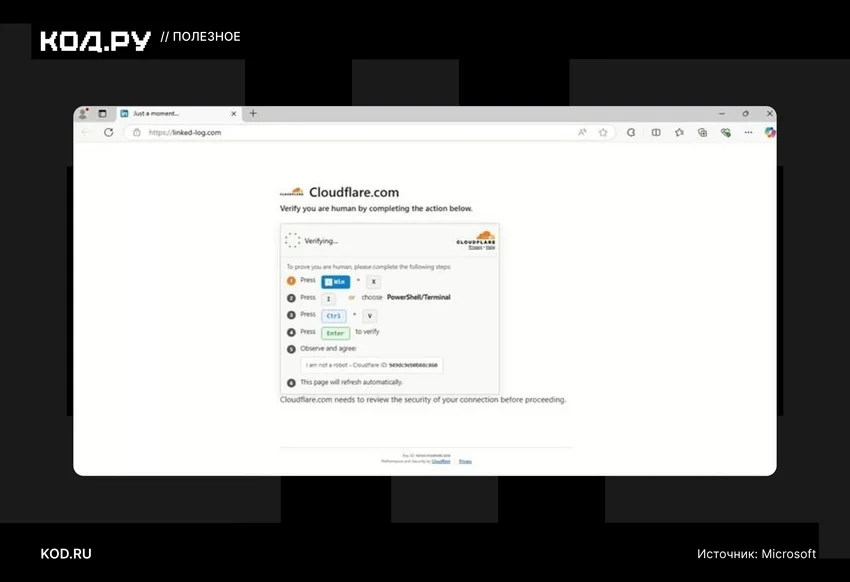
Task: Click the X key badge
Action: [x=374, y=282]
